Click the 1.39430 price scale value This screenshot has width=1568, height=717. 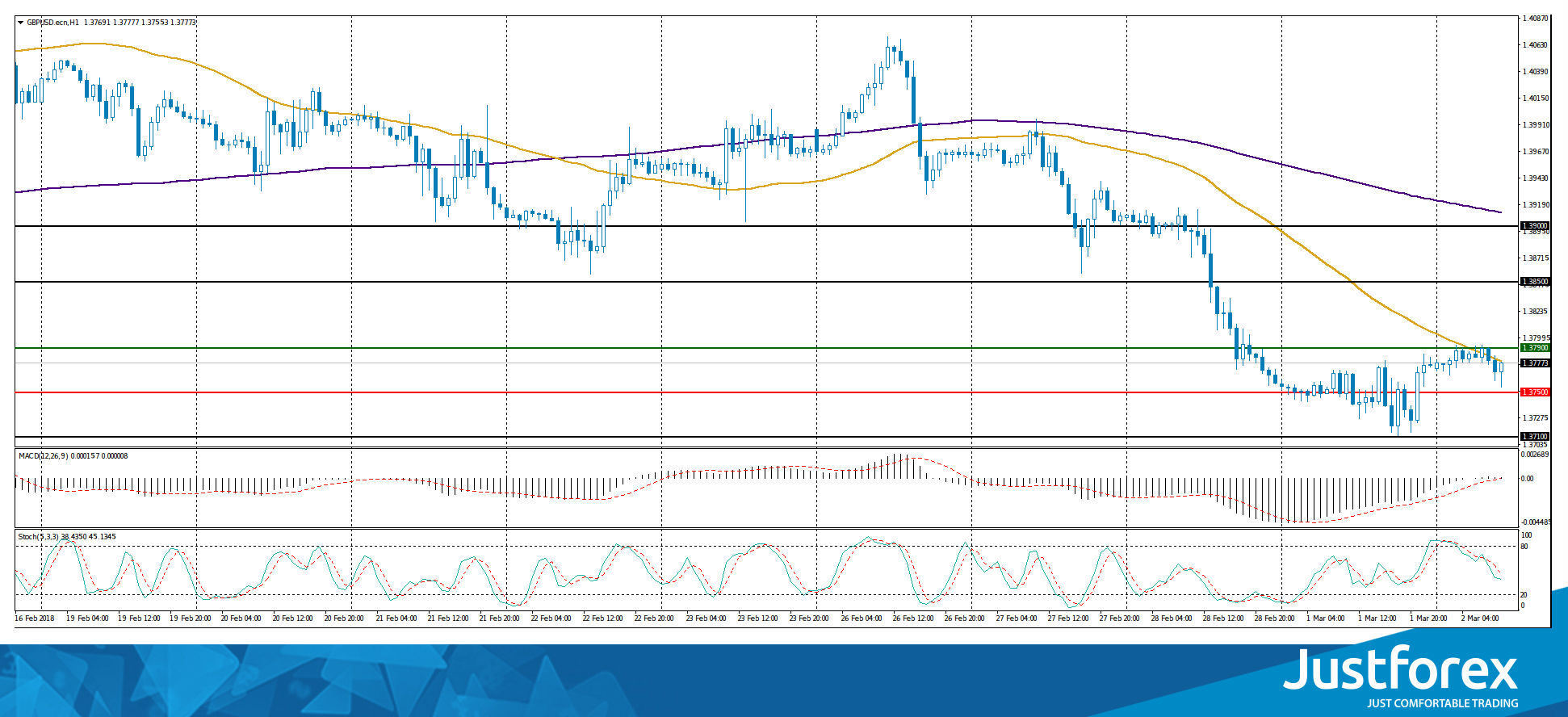(1535, 178)
